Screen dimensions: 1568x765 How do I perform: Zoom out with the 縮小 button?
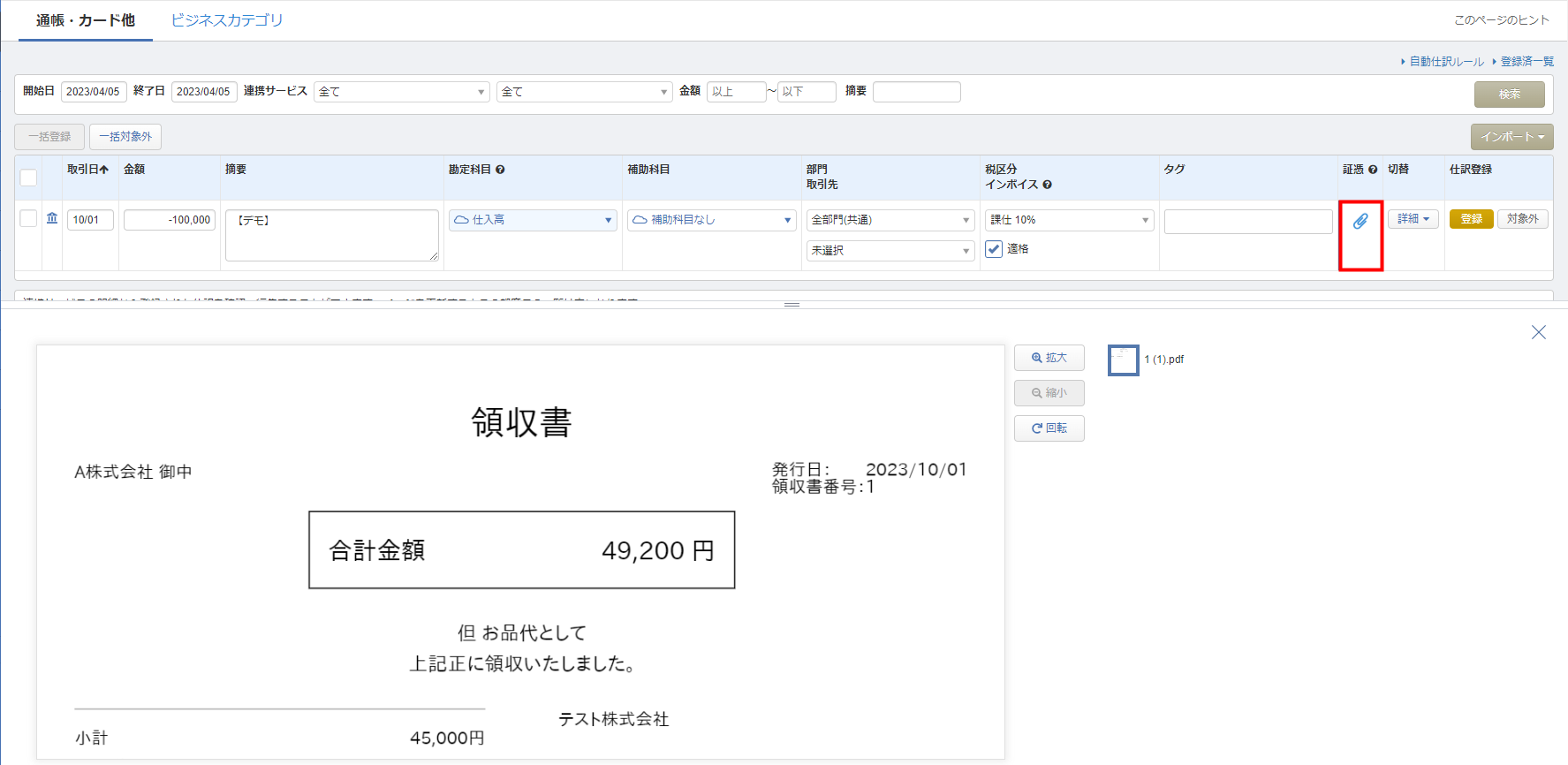pyautogui.click(x=1049, y=393)
